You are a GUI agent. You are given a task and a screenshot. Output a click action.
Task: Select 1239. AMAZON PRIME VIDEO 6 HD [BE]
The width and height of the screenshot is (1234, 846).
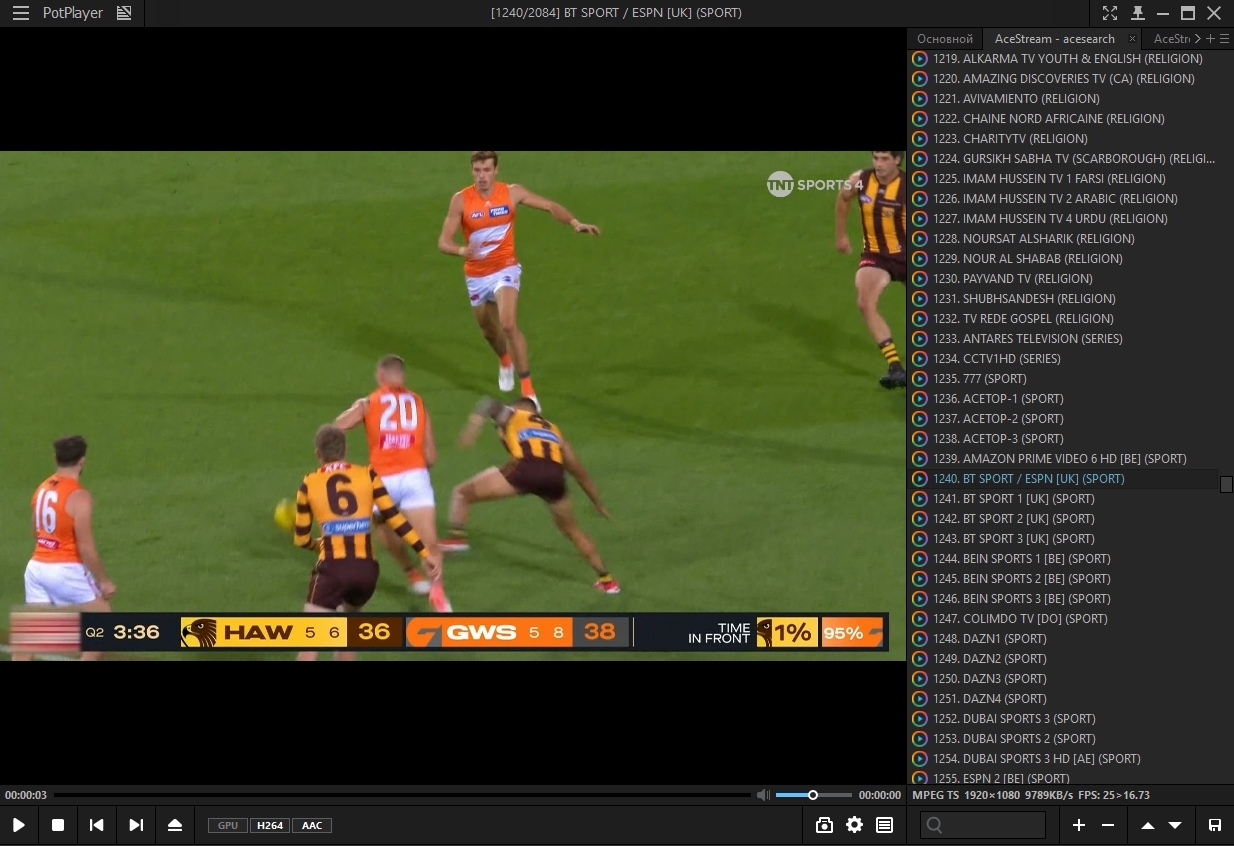(x=1064, y=459)
